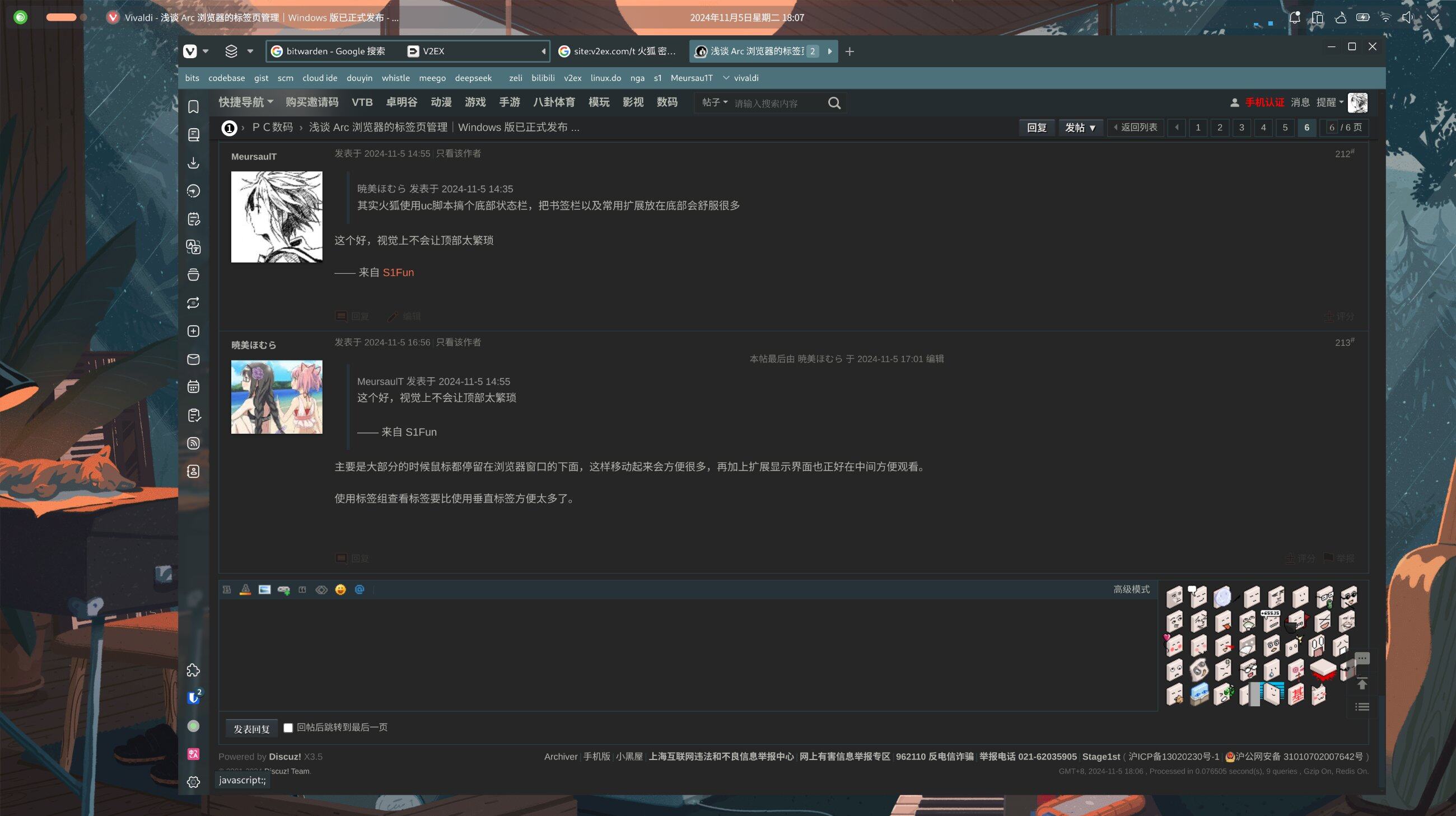This screenshot has height=816, width=1456.
Task: Open Vivaldi settings gear icon
Action: pyautogui.click(x=193, y=782)
